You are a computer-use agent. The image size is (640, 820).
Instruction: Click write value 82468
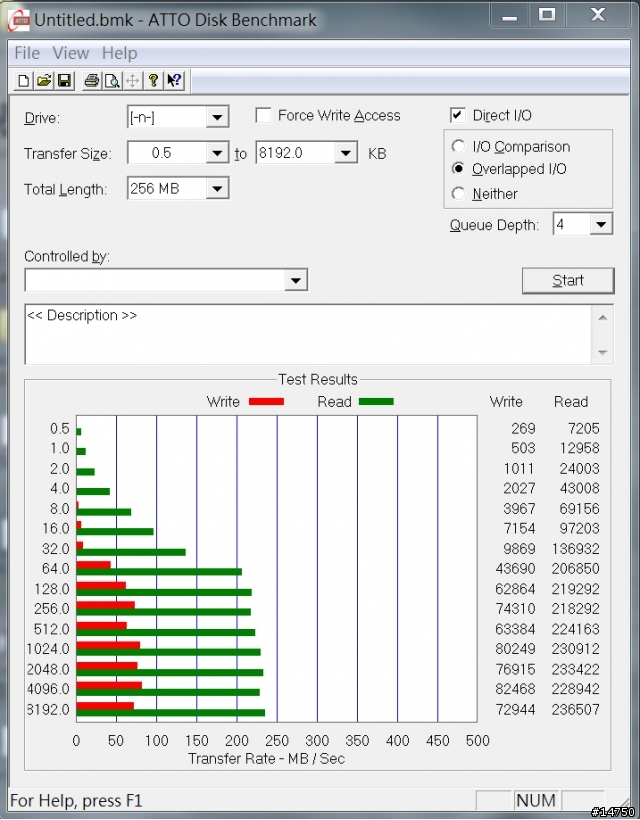tap(515, 689)
